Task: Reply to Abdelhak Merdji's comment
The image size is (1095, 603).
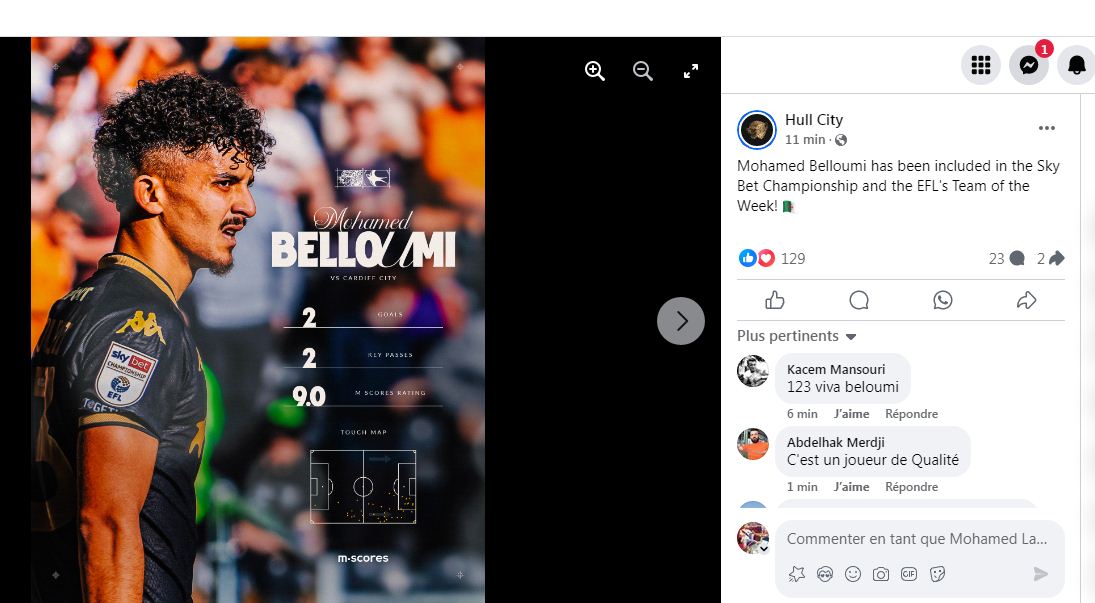Action: [x=911, y=486]
